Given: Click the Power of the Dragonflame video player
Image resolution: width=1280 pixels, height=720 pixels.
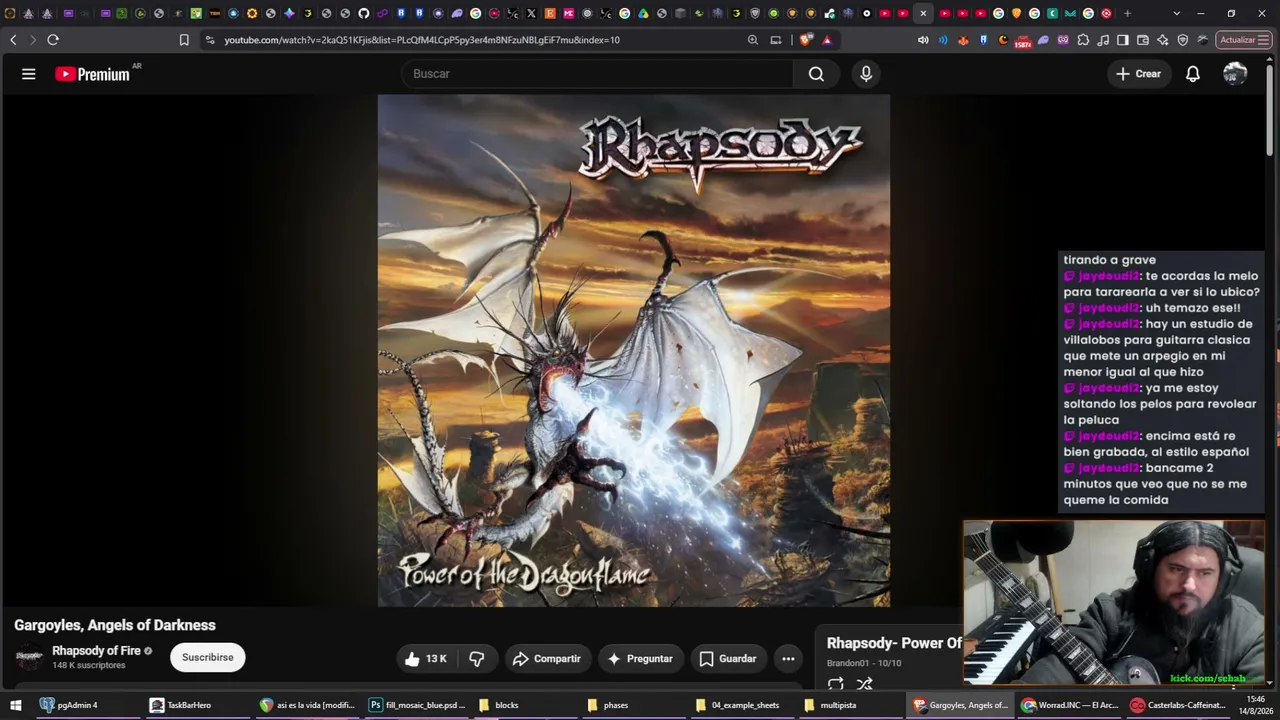Looking at the screenshot, I should coord(634,350).
